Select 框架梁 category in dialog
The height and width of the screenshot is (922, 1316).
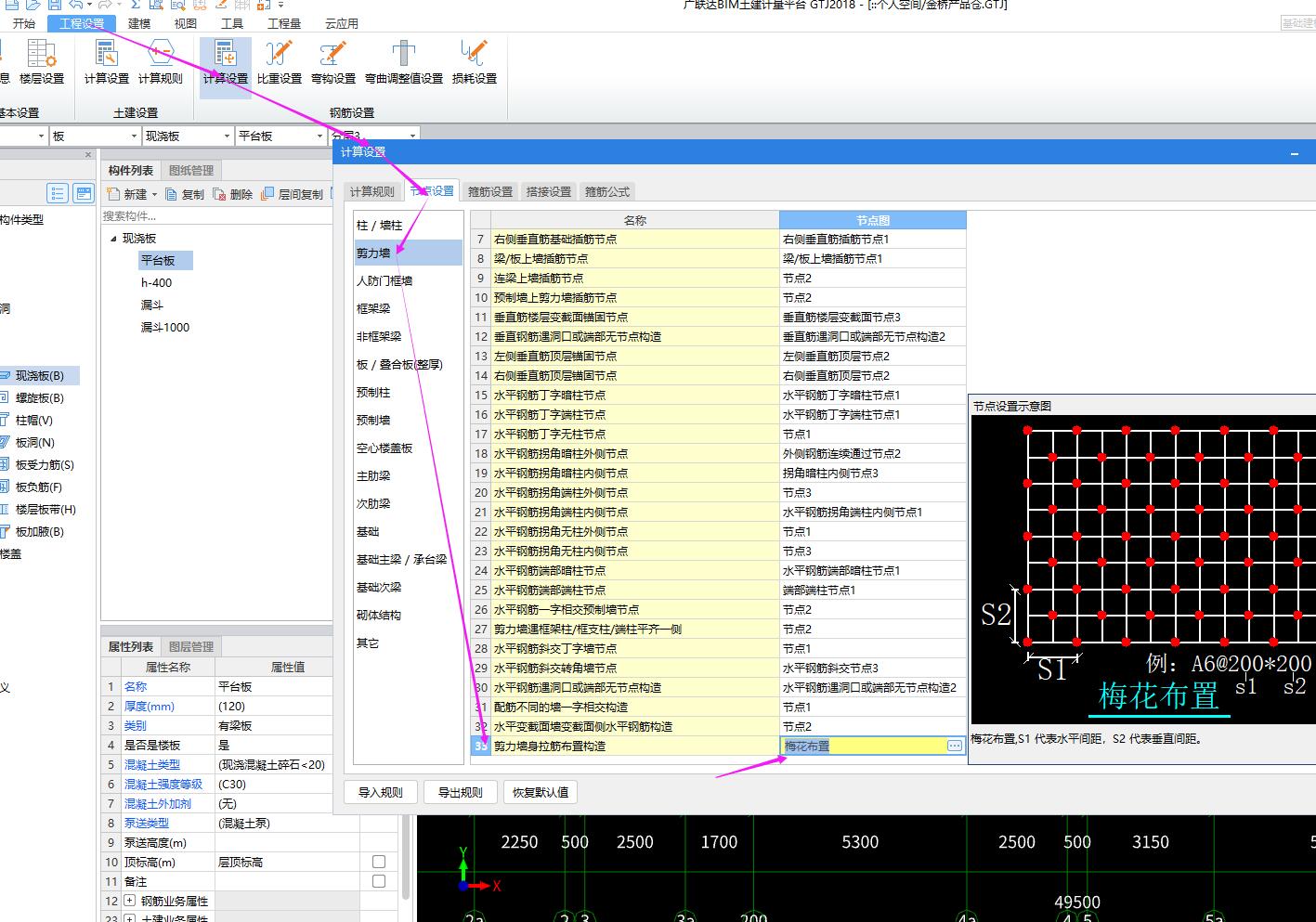click(x=408, y=308)
